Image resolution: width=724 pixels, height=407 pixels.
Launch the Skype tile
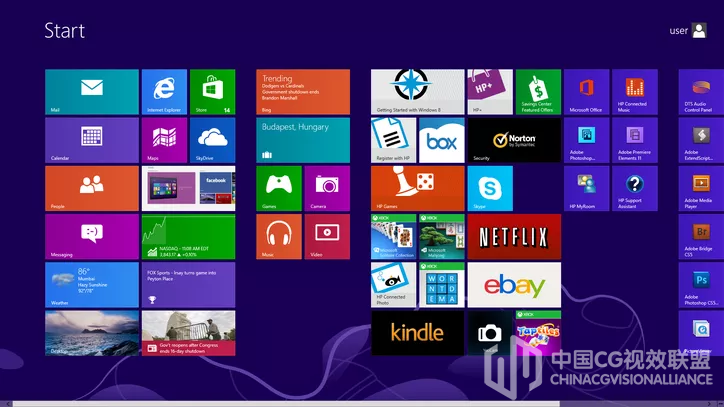pyautogui.click(x=490, y=188)
